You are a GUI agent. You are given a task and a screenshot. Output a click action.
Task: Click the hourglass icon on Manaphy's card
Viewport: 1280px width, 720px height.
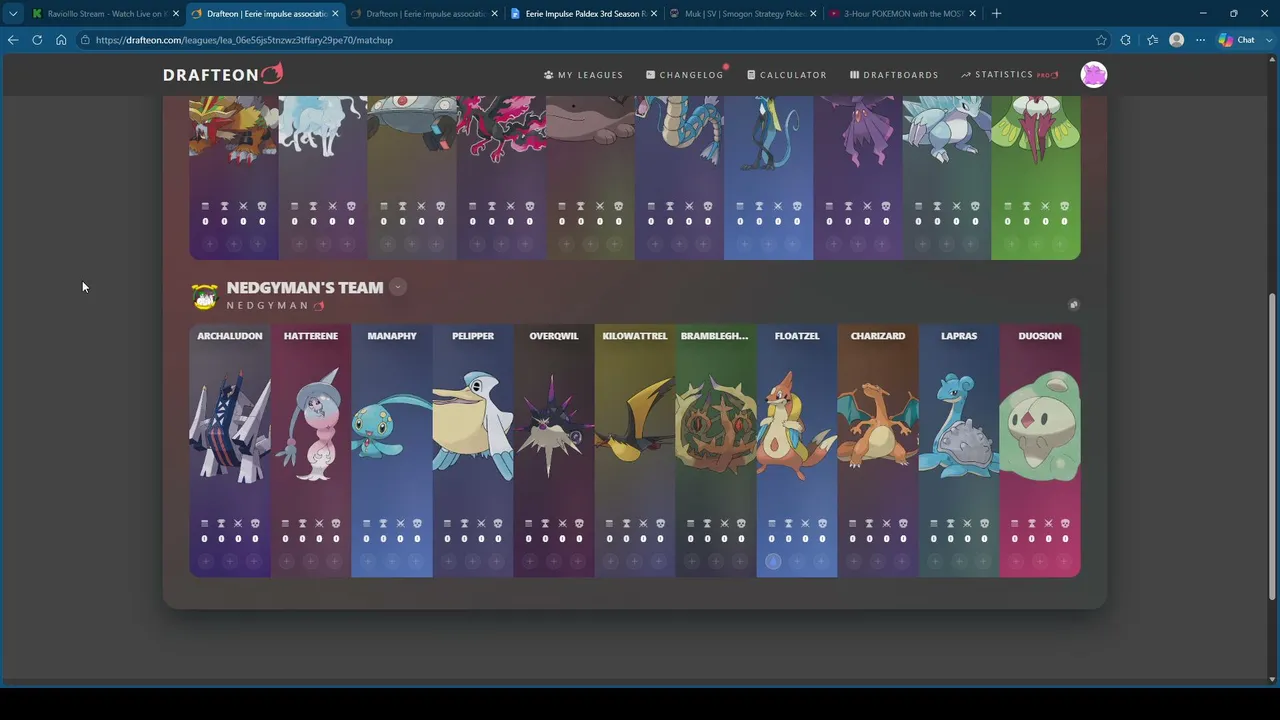pos(383,523)
